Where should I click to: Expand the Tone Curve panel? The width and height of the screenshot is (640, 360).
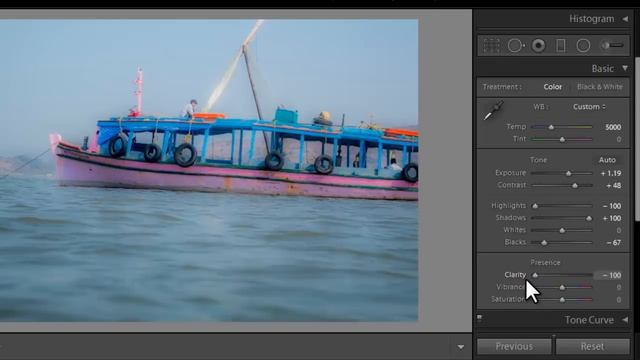click(625, 320)
